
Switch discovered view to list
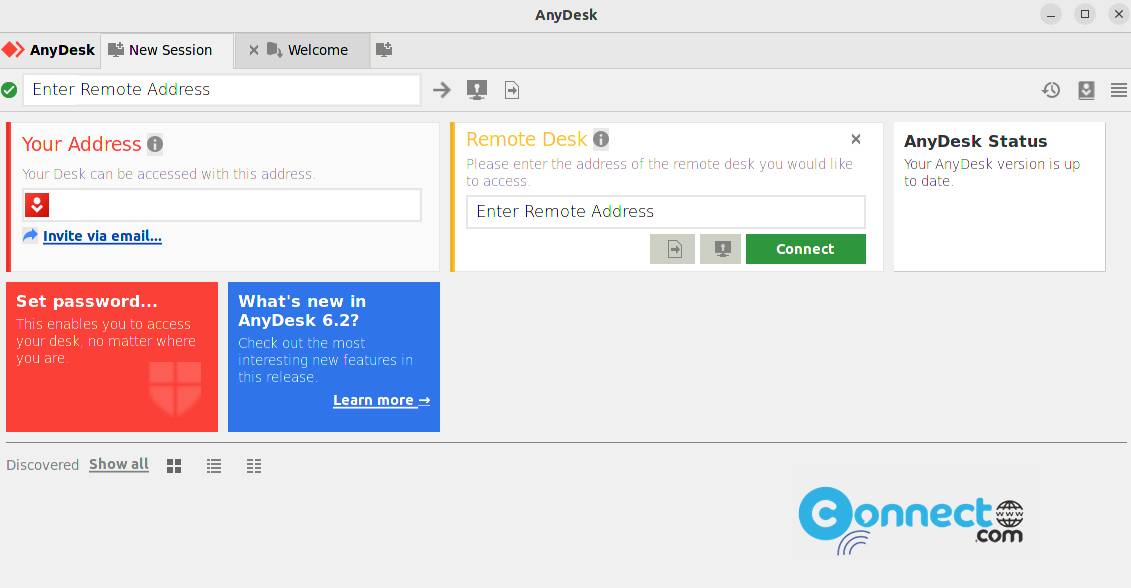click(x=214, y=466)
